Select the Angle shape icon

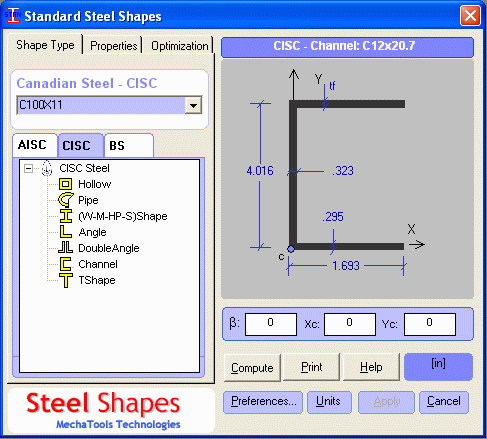click(x=66, y=232)
